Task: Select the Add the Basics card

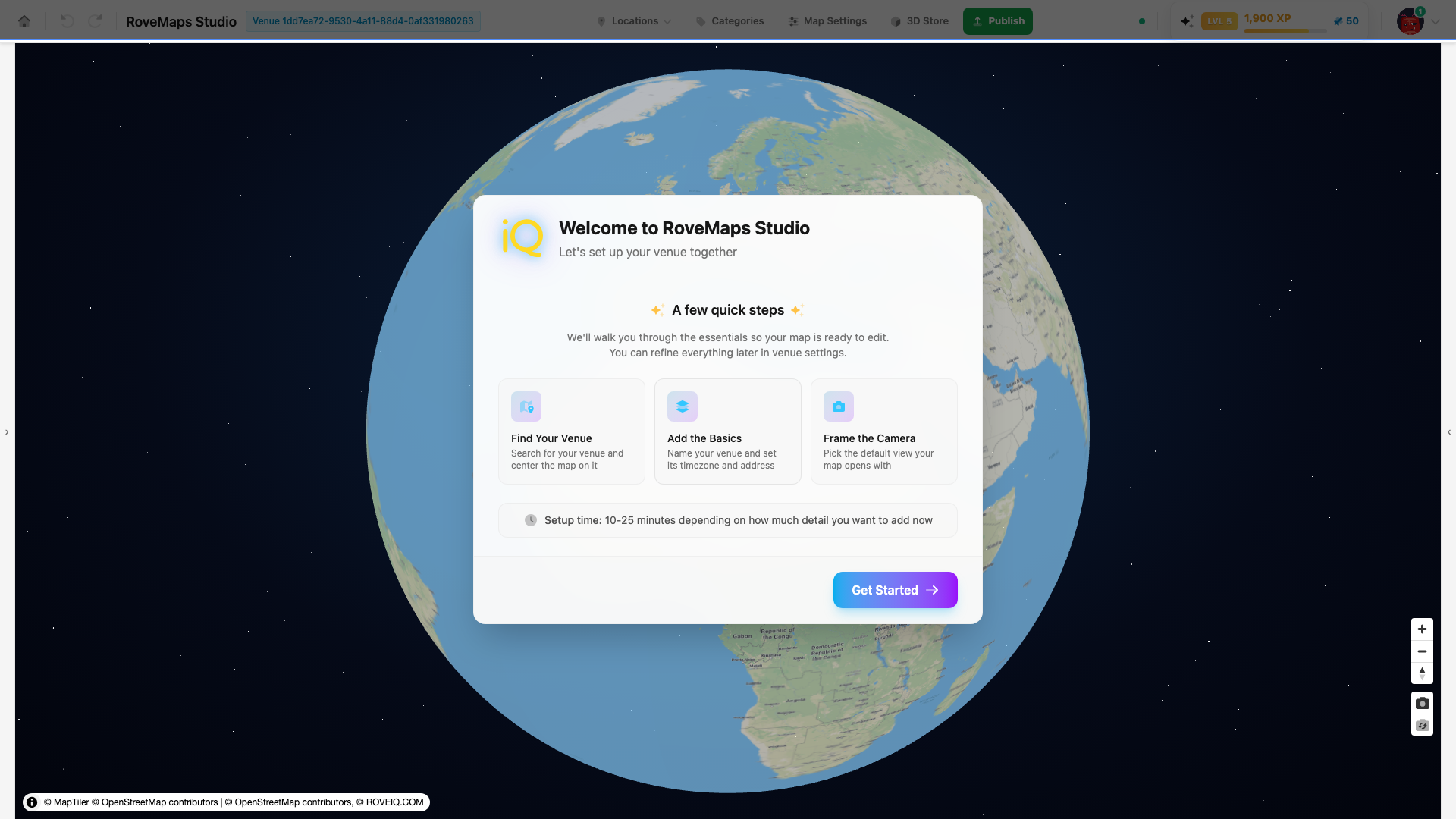Action: 728,431
